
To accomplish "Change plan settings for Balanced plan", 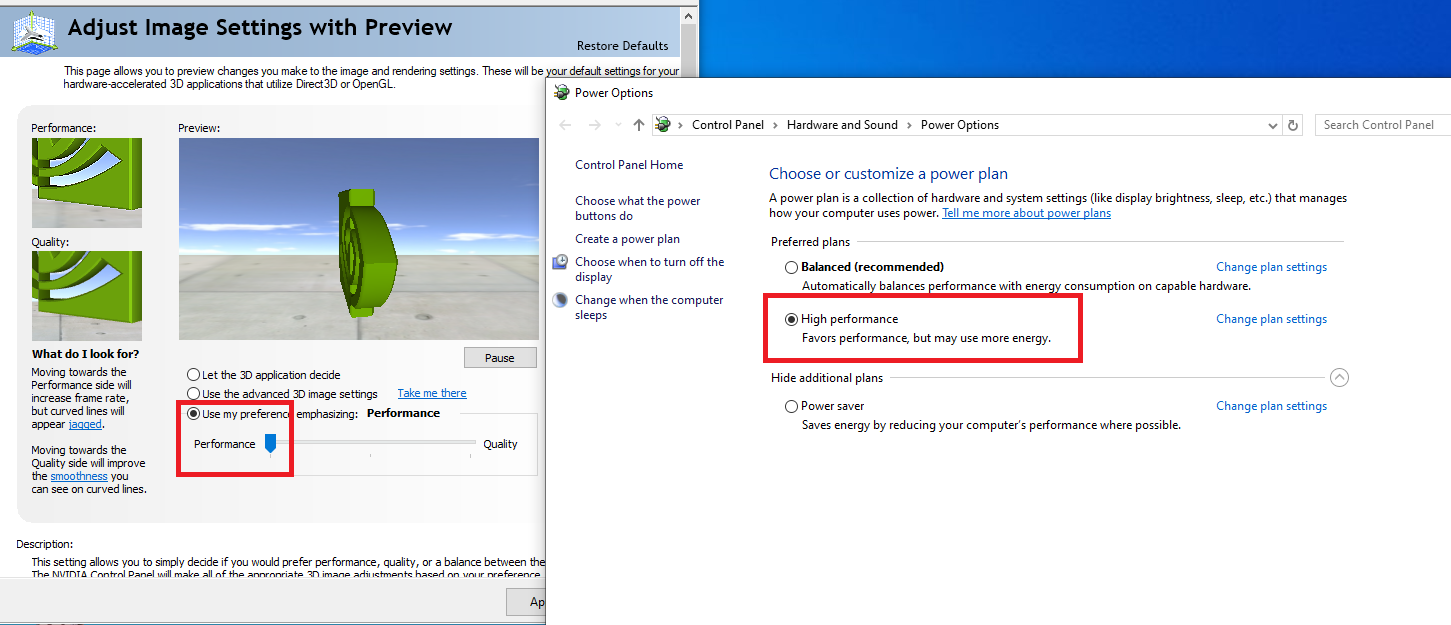I will click(x=1271, y=267).
